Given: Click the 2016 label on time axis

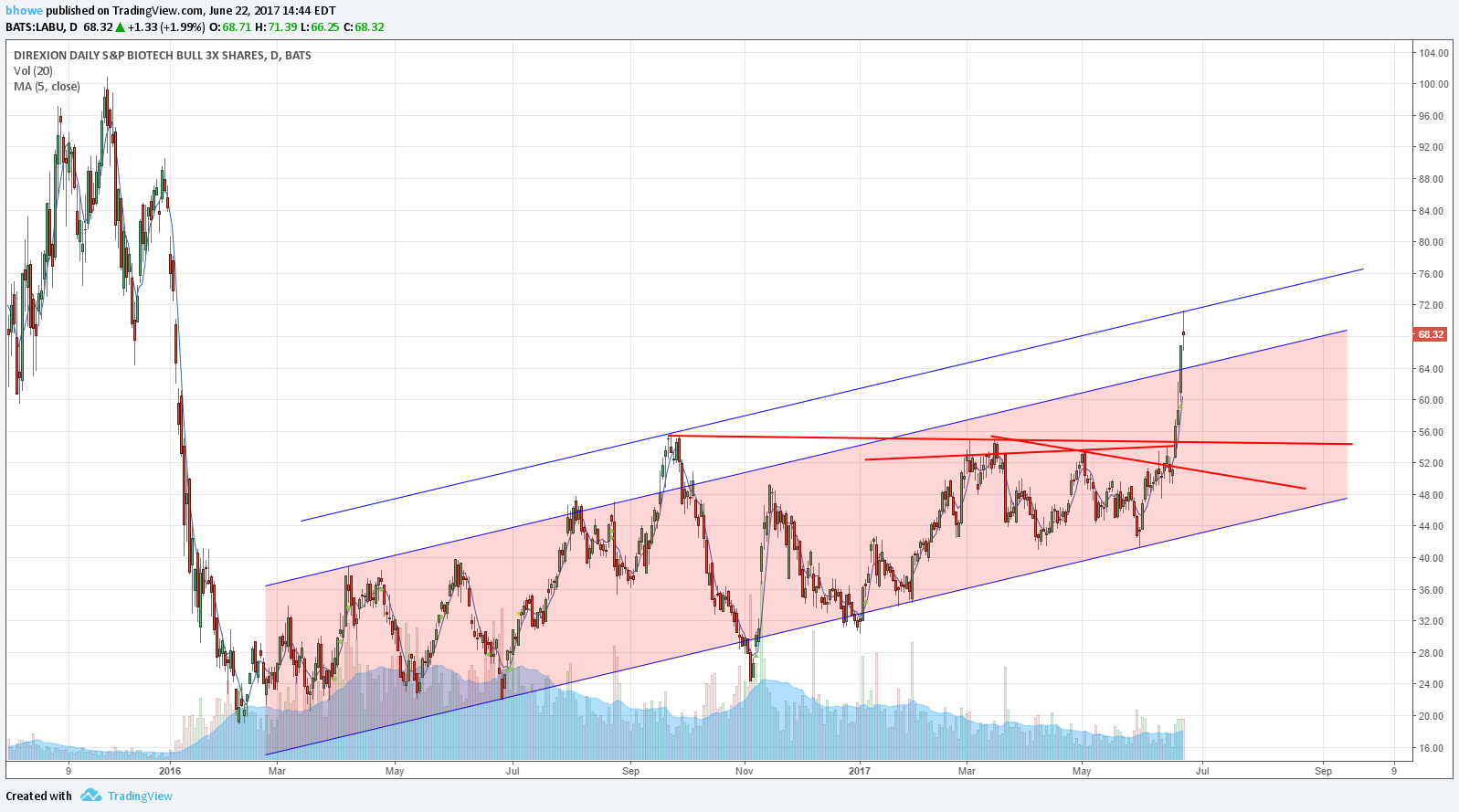Looking at the screenshot, I should coord(170,771).
